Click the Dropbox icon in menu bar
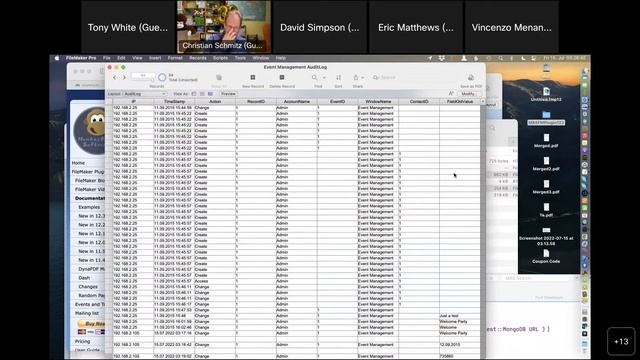The height and width of the screenshot is (360, 640). tap(441, 58)
